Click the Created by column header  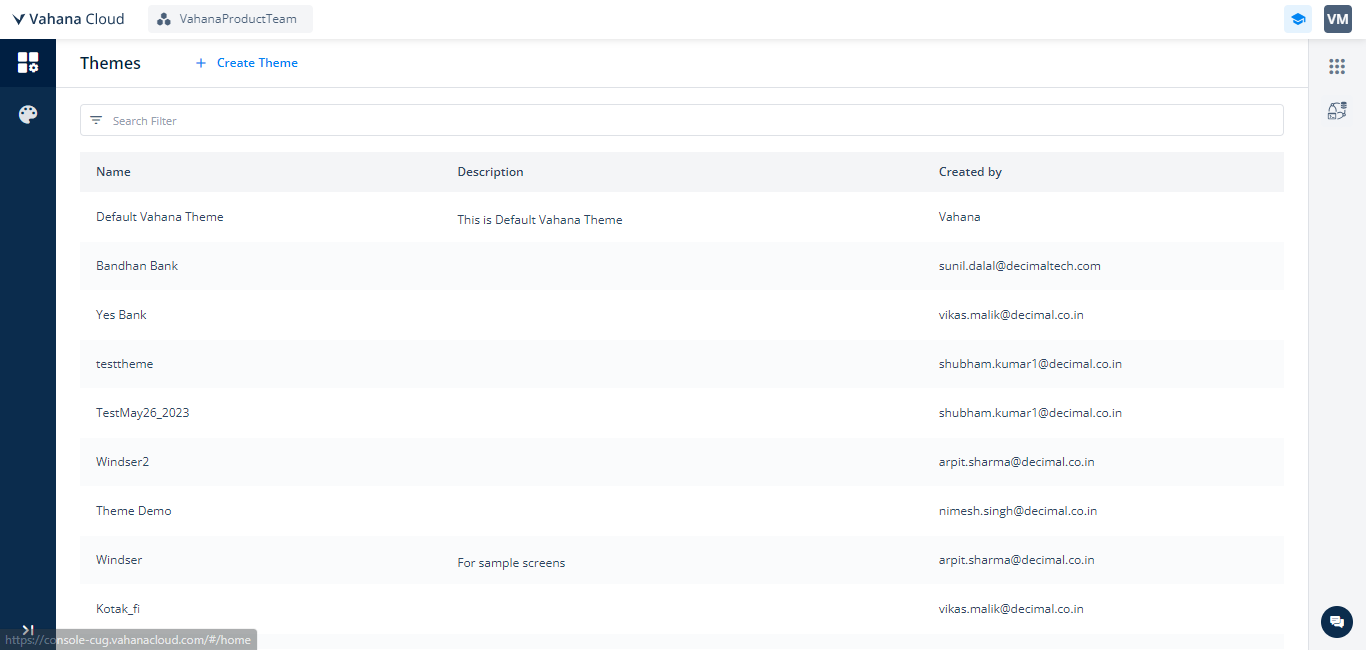pos(970,172)
